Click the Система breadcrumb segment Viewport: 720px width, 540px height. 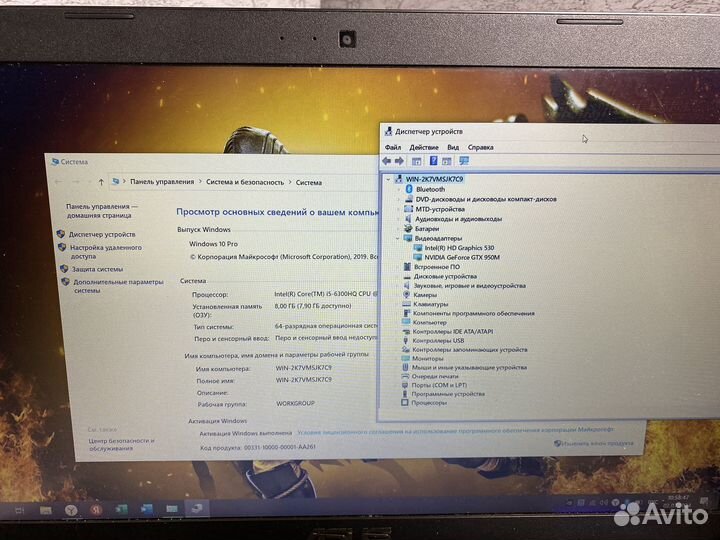pos(309,183)
